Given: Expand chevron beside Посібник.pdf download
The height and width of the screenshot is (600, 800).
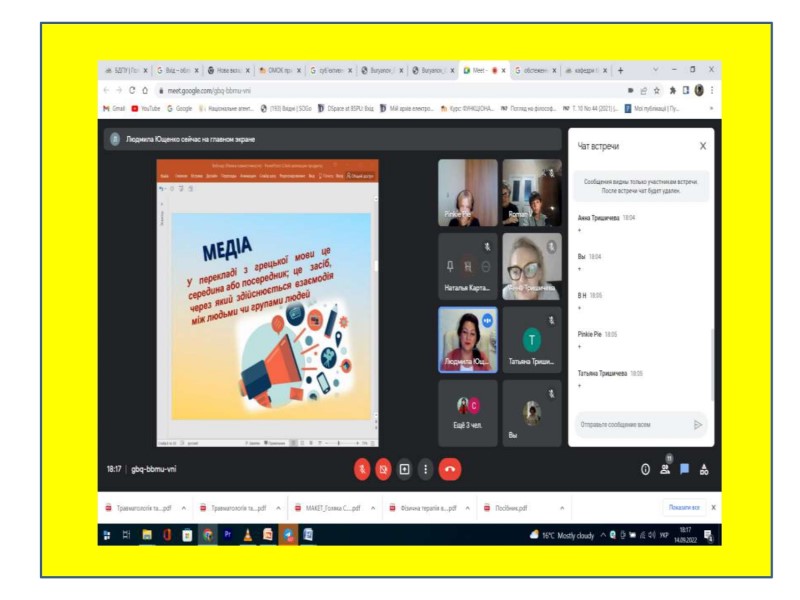Looking at the screenshot, I should (562, 508).
